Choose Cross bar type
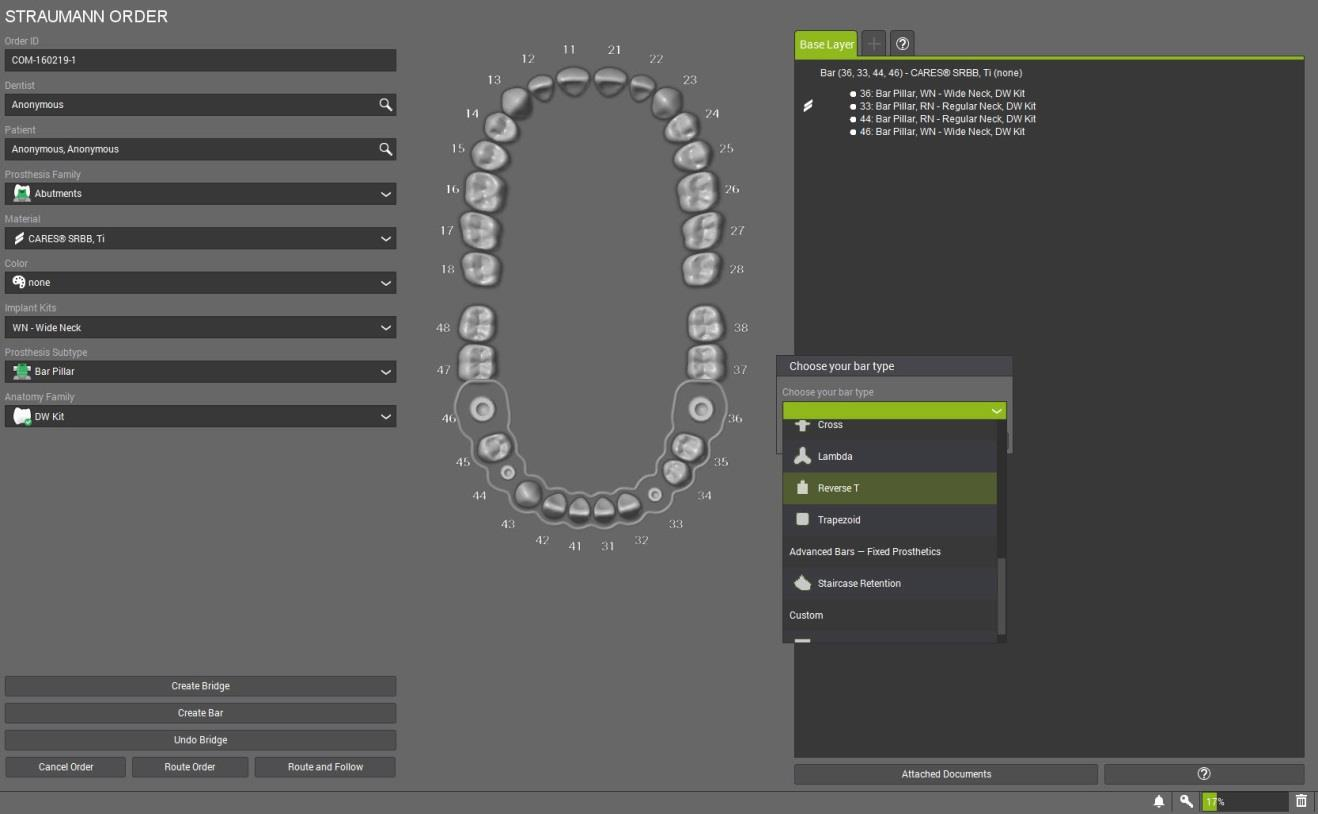This screenshot has height=814, width=1318. 889,426
